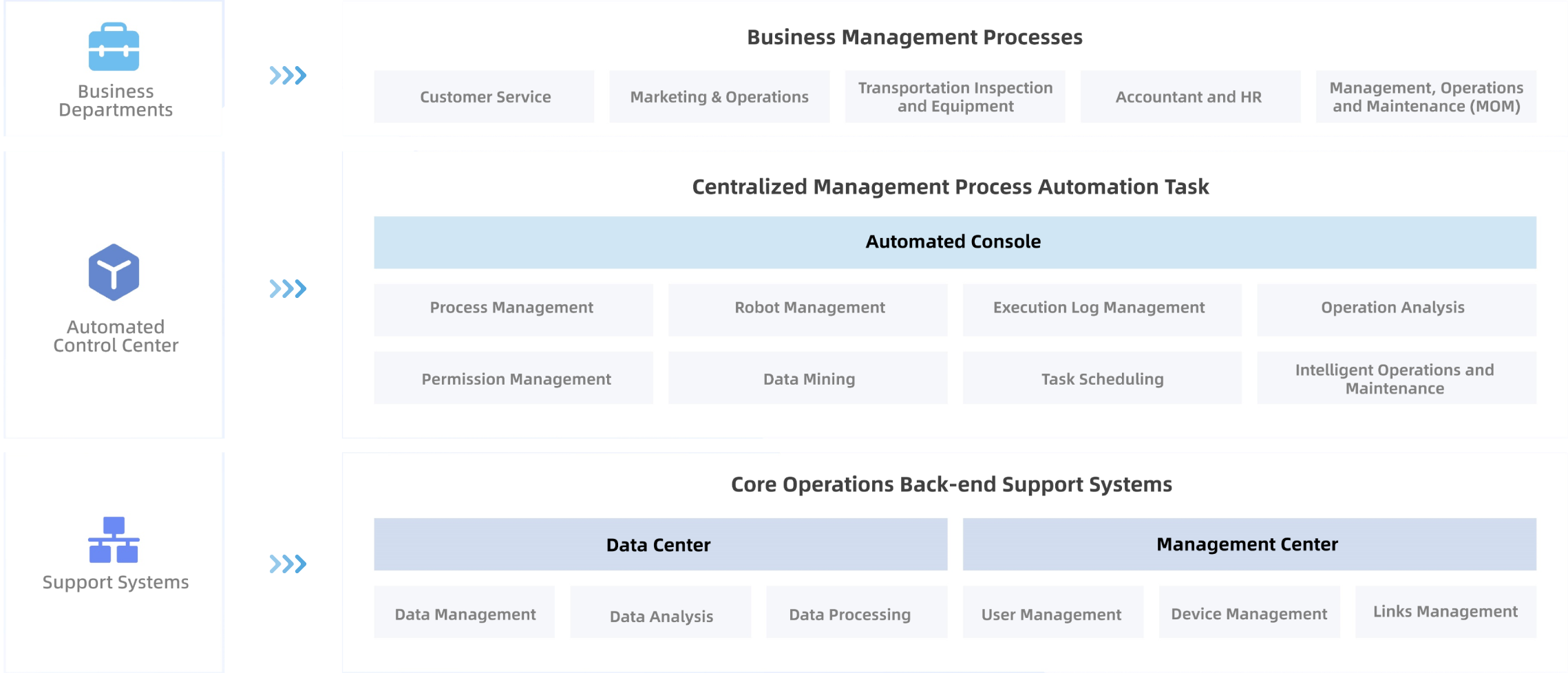Click the Automated Control Center cube icon
The width and height of the screenshot is (1568, 673).
pos(114,273)
